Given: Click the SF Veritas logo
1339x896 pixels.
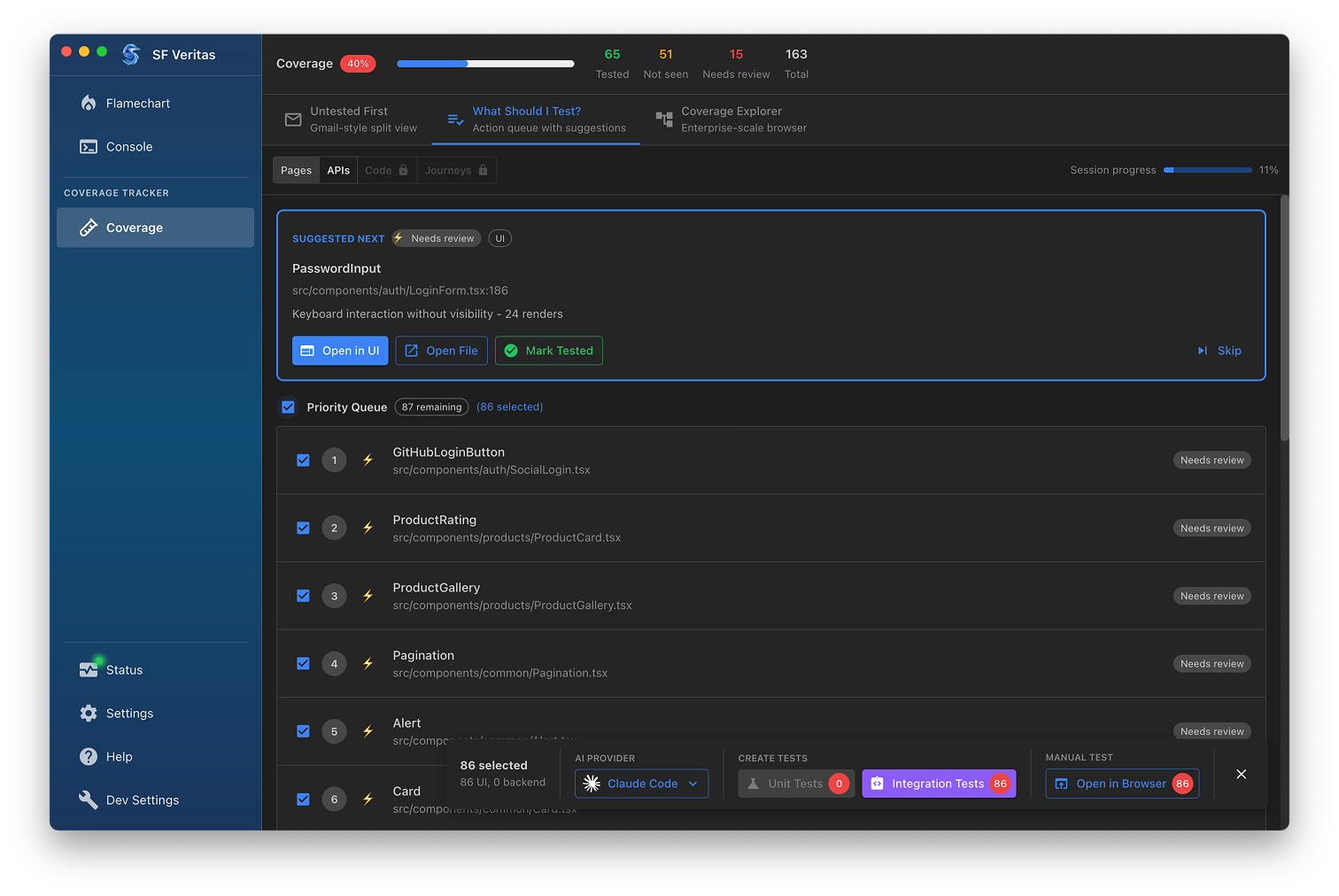Looking at the screenshot, I should [130, 54].
